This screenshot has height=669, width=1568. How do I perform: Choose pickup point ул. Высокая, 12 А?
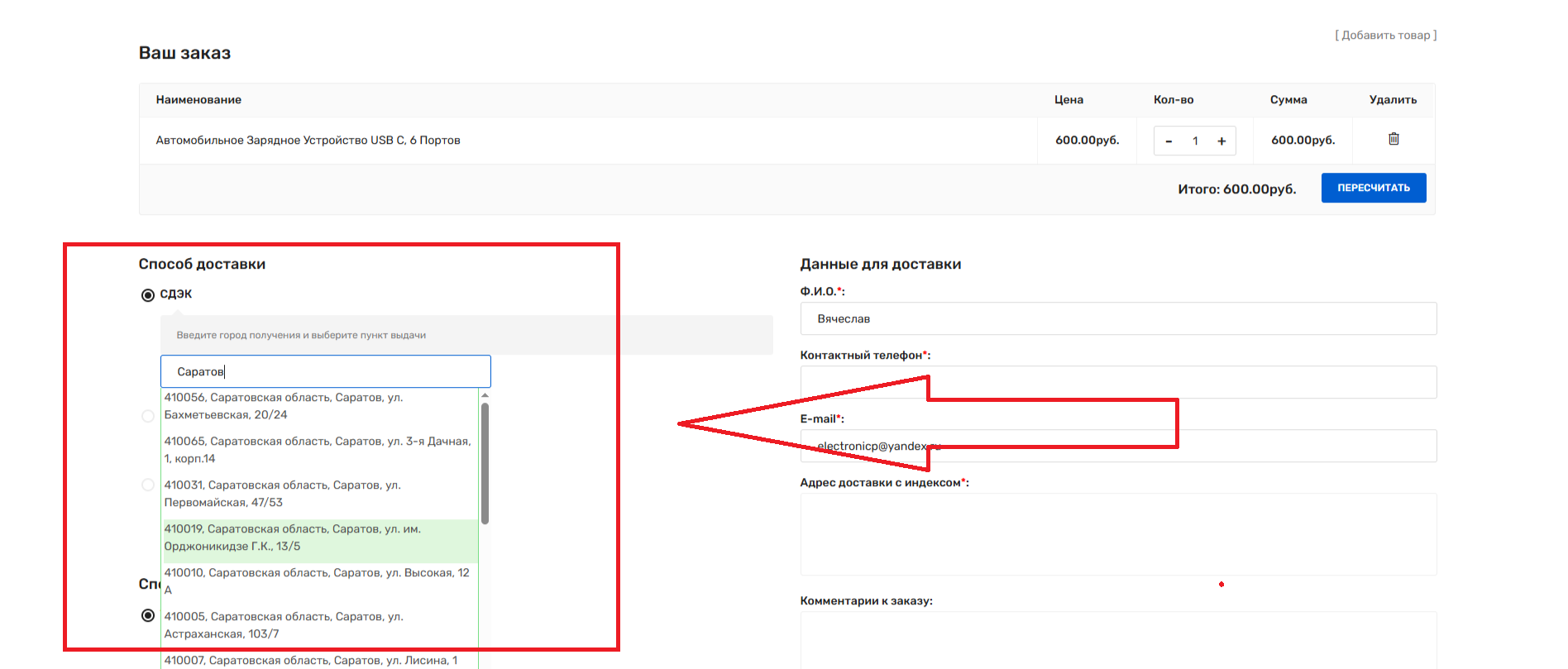coord(318,581)
